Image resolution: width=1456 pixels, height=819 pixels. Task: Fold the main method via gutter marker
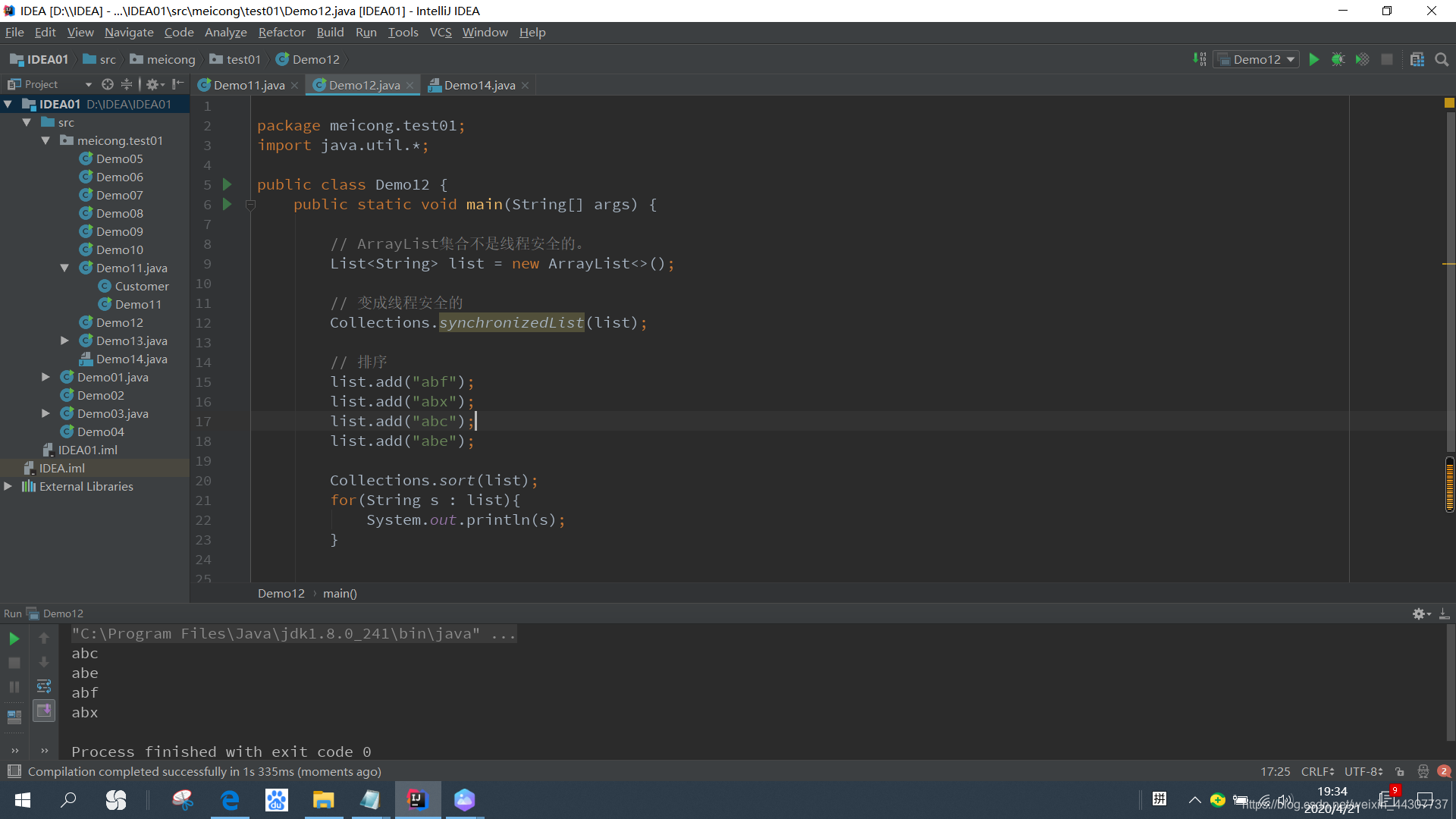click(x=250, y=204)
